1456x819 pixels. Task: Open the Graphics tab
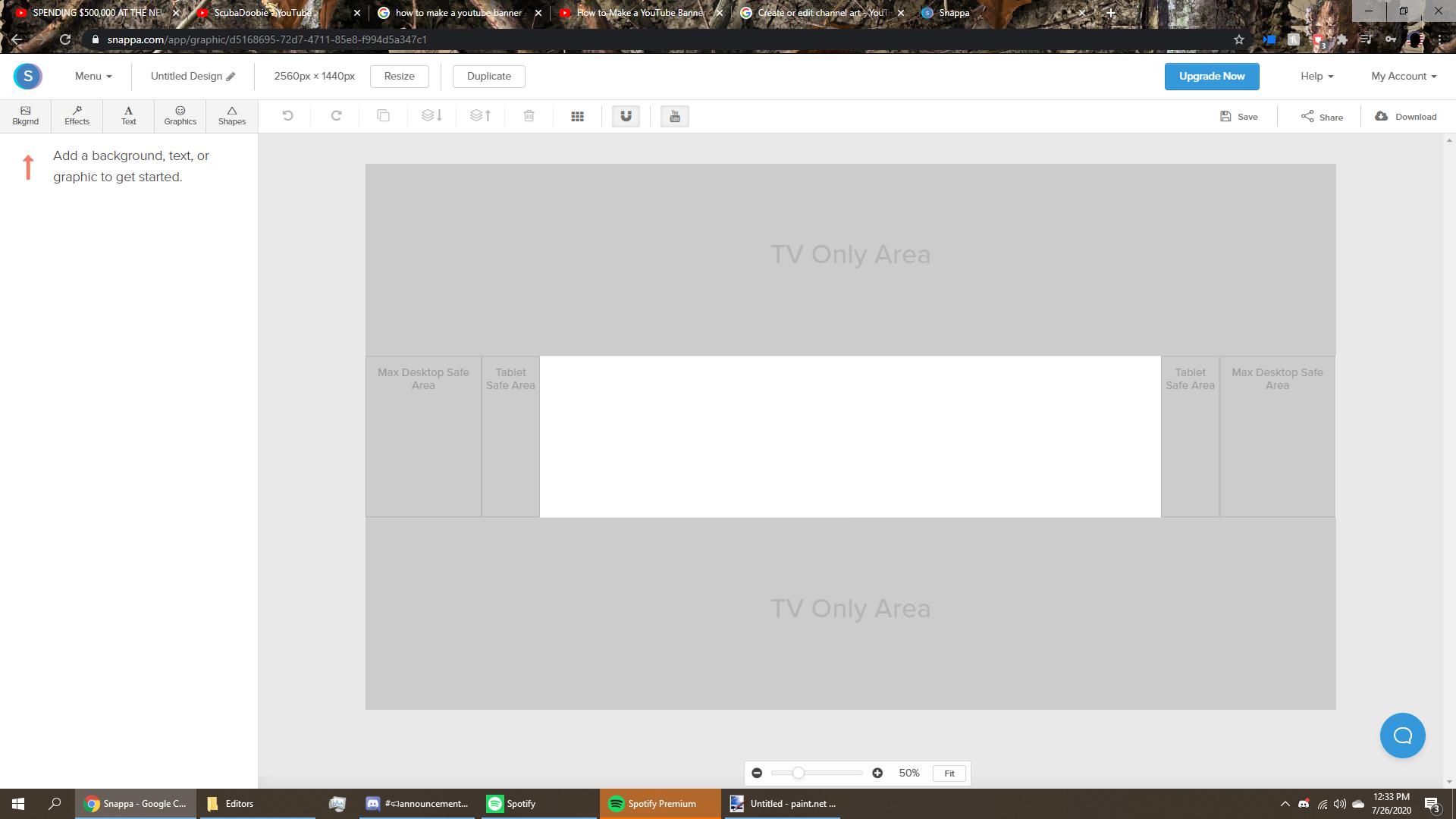[x=180, y=116]
